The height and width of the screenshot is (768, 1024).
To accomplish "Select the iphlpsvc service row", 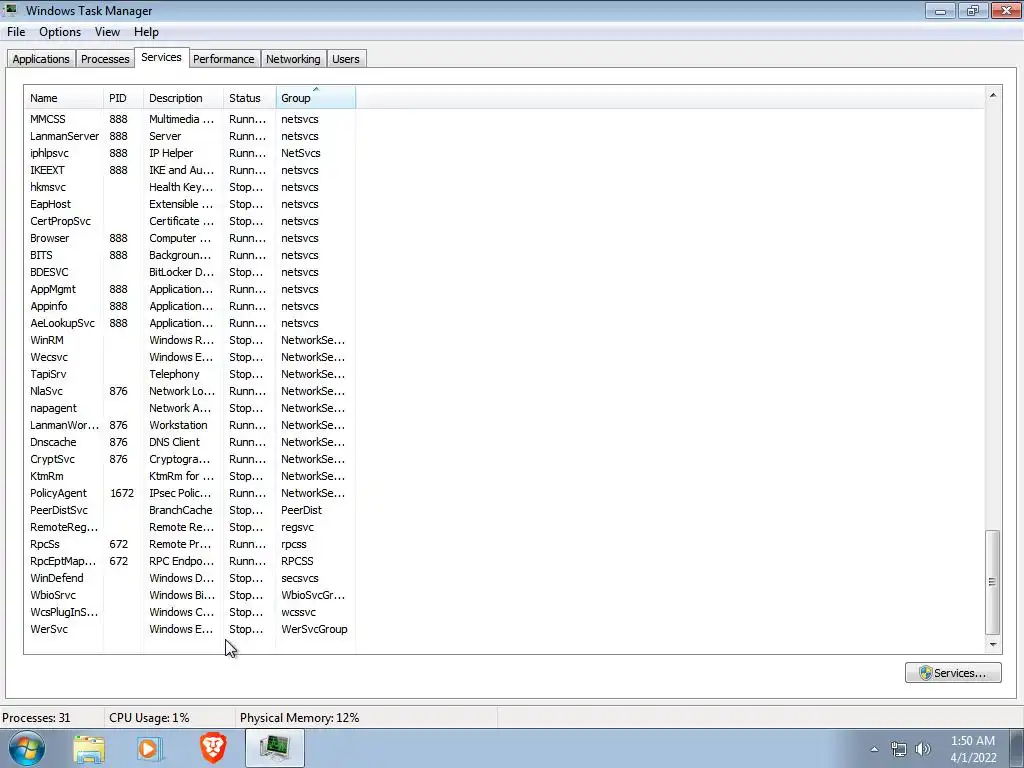I will click(x=189, y=153).
